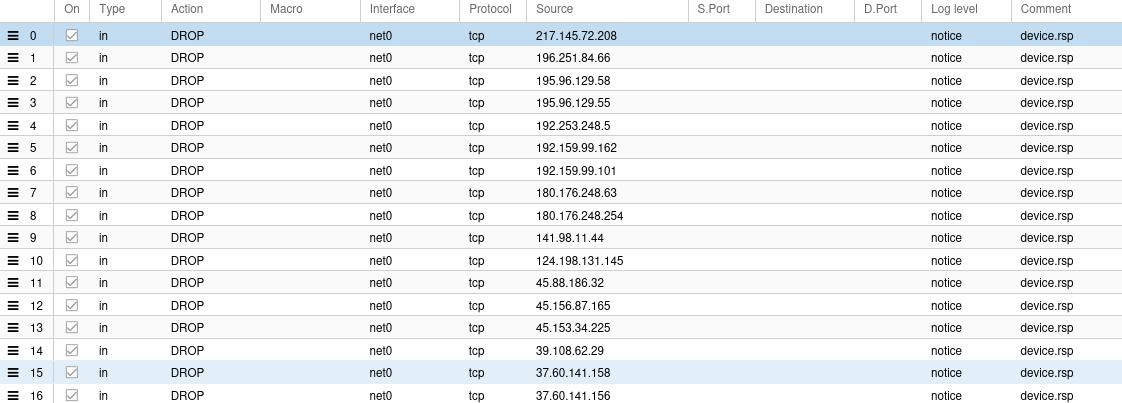
Task: Click the Log level column header
Action: pyautogui.click(x=954, y=9)
